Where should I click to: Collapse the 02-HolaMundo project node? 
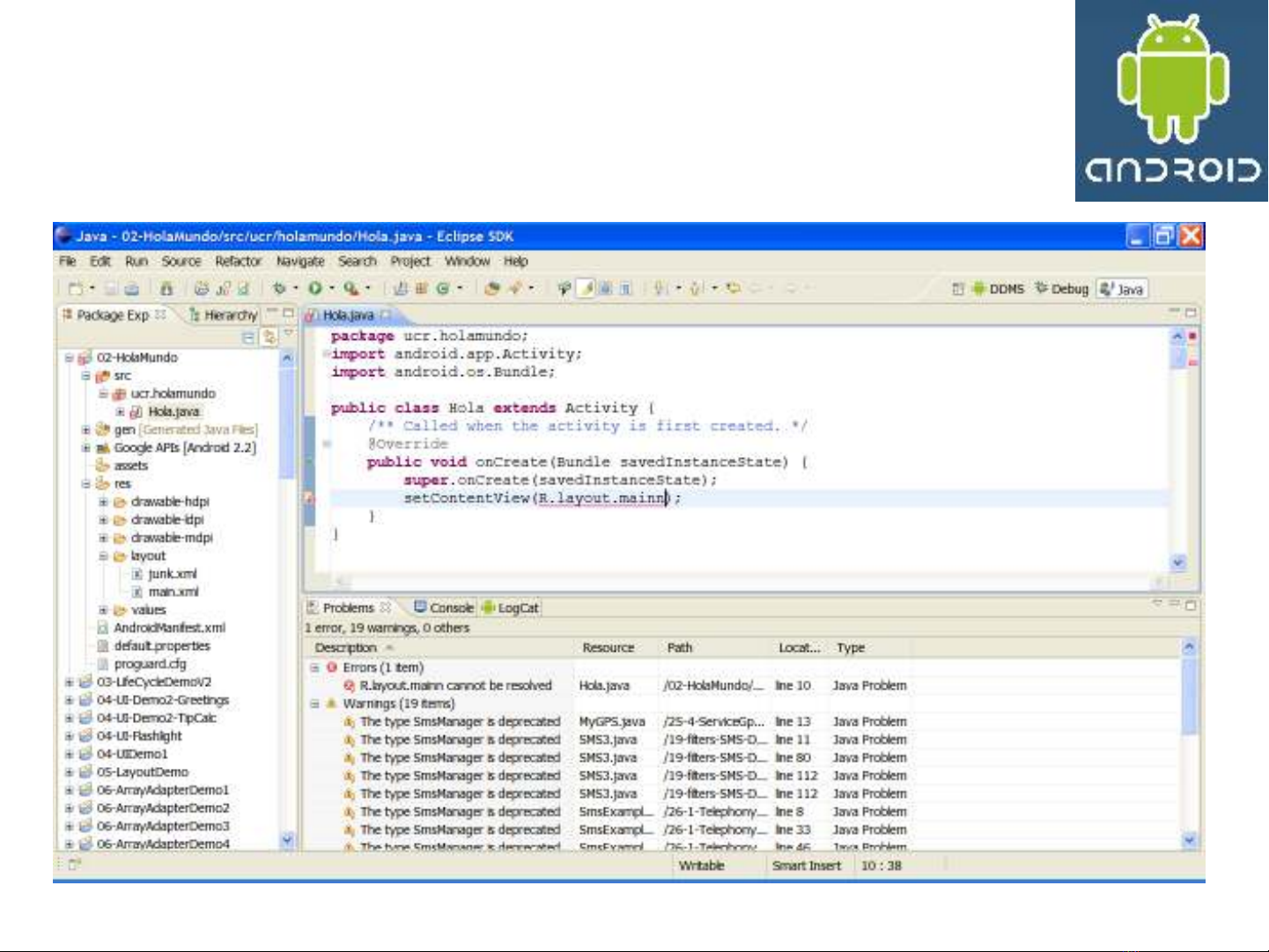point(69,358)
